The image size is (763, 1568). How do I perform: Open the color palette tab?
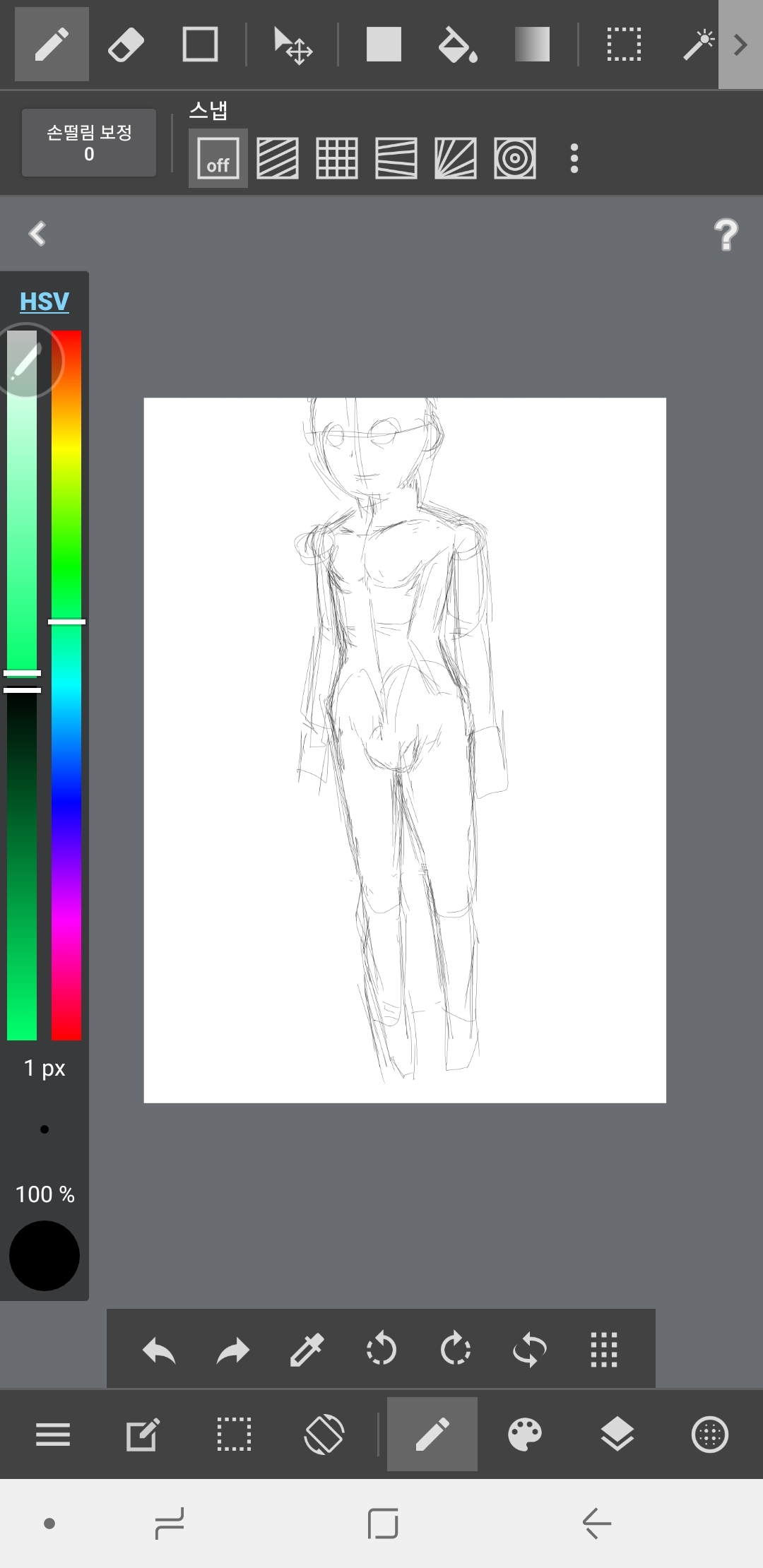click(x=525, y=1435)
